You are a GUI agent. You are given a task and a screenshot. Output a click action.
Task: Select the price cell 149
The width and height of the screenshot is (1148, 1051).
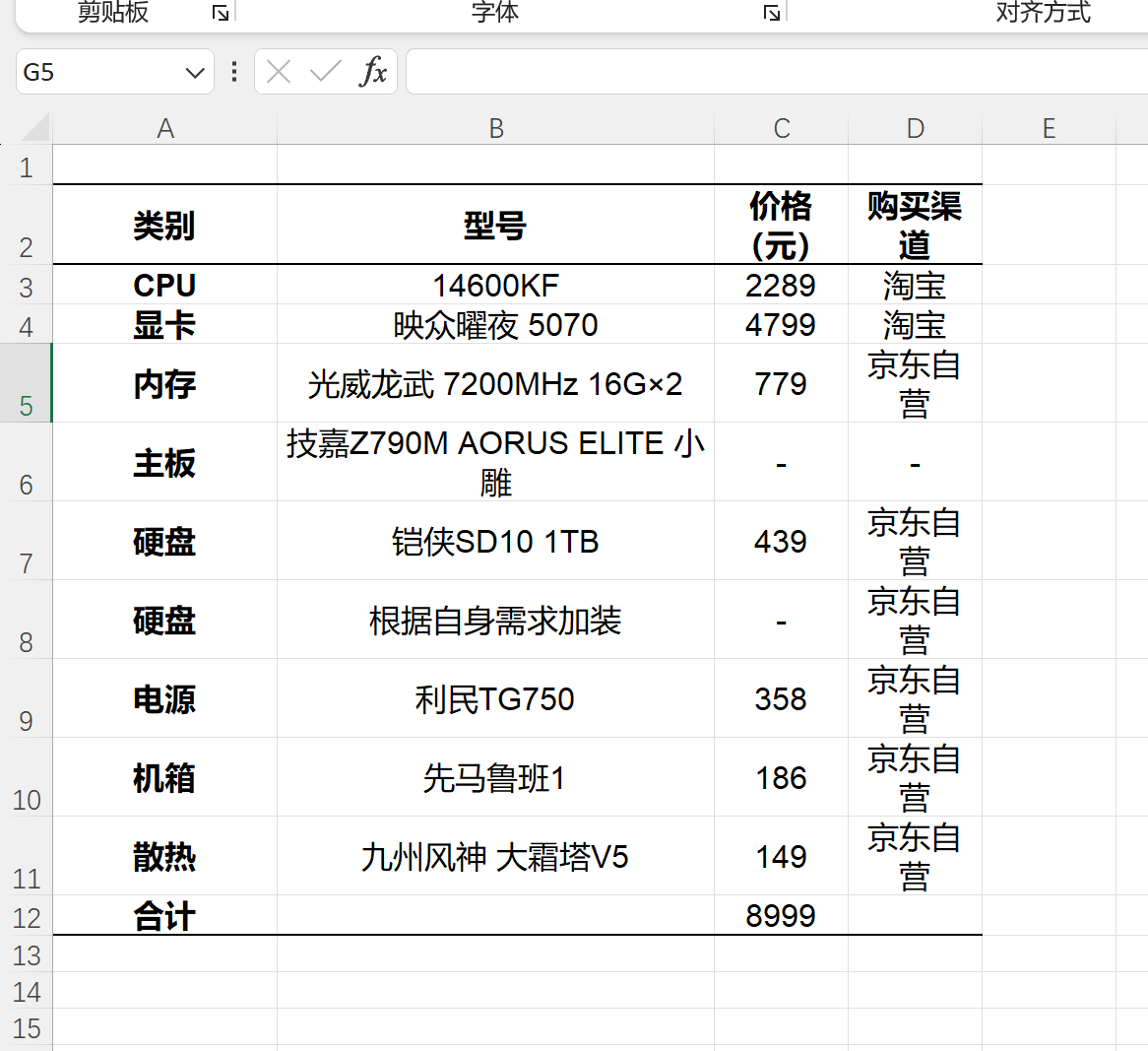click(781, 855)
